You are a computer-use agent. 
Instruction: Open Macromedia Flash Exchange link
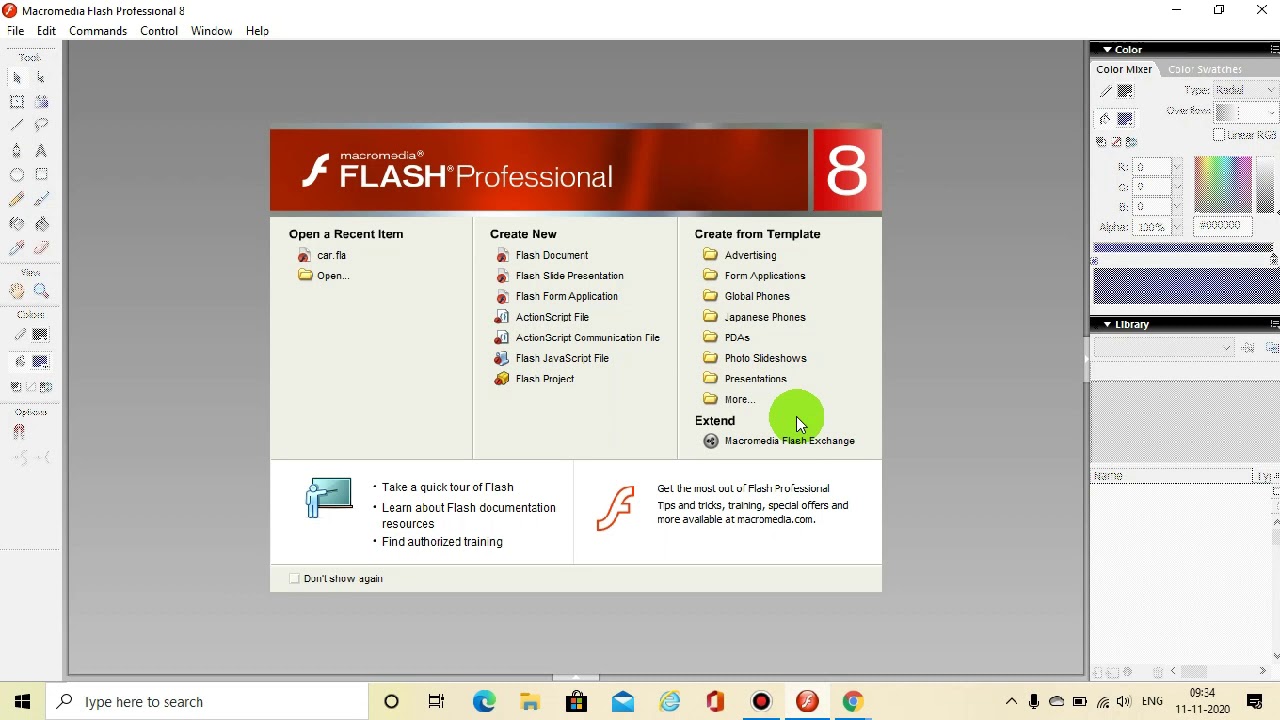point(789,440)
